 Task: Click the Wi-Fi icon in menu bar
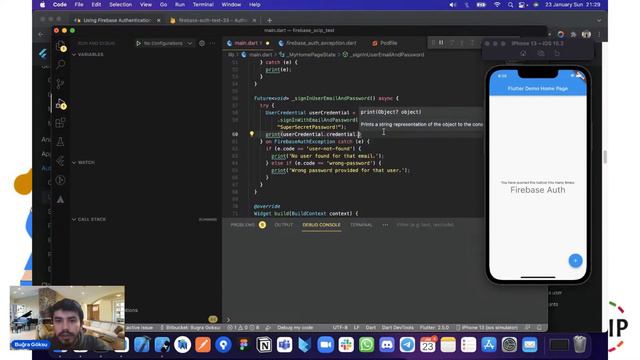point(497,4)
